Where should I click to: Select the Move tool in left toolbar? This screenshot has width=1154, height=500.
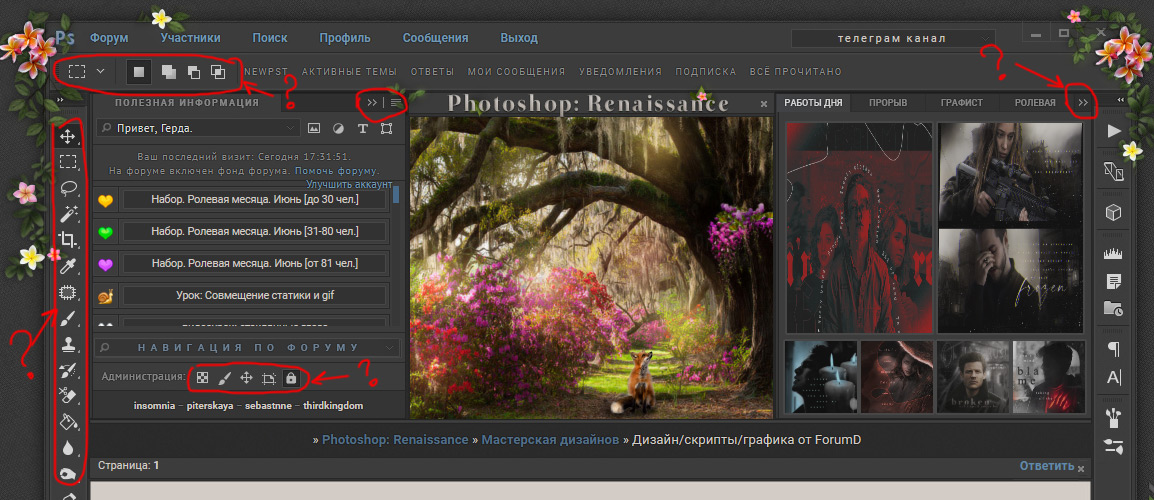click(x=68, y=136)
